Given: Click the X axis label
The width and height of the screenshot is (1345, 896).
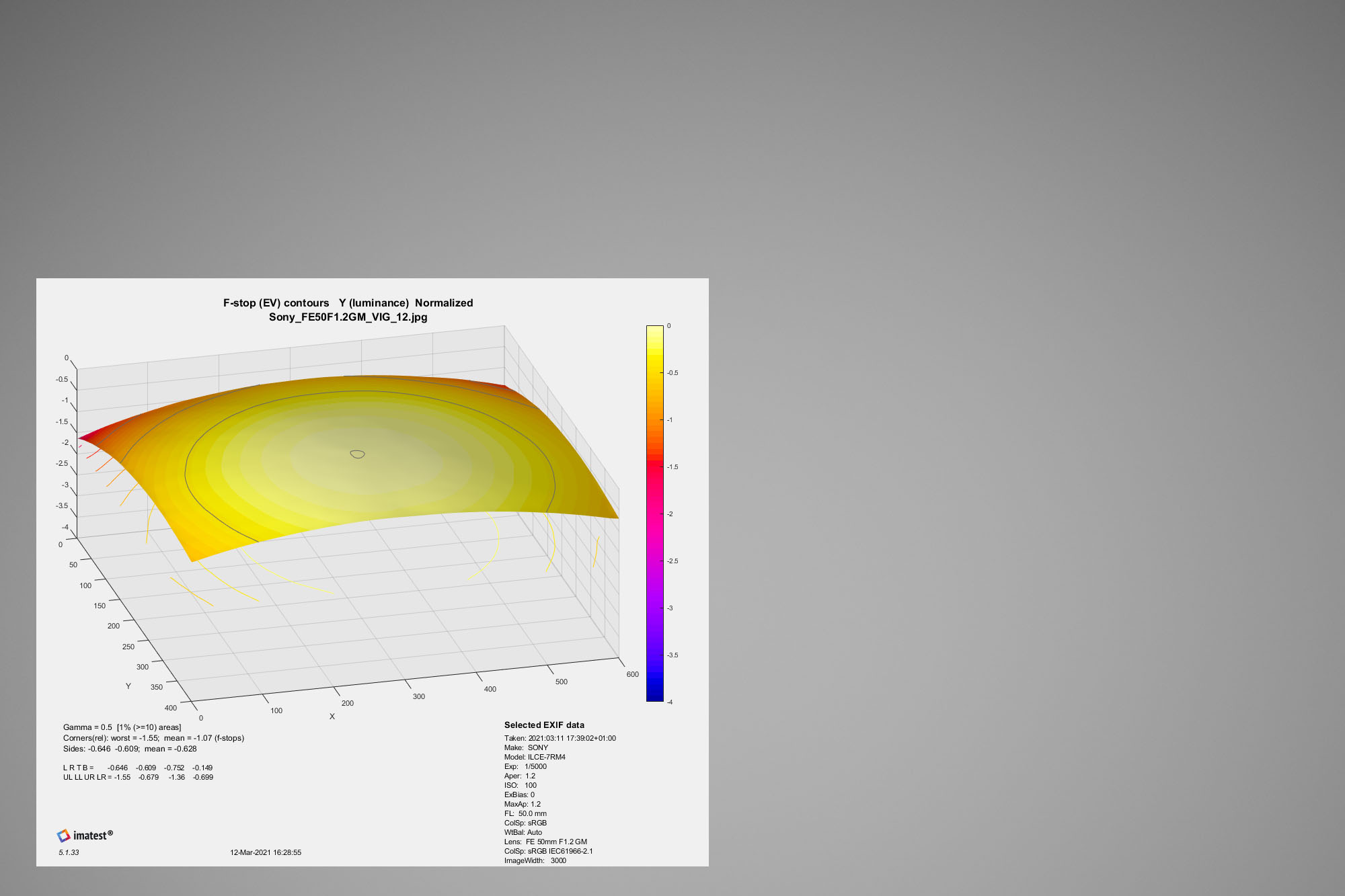Looking at the screenshot, I should pos(332,717).
